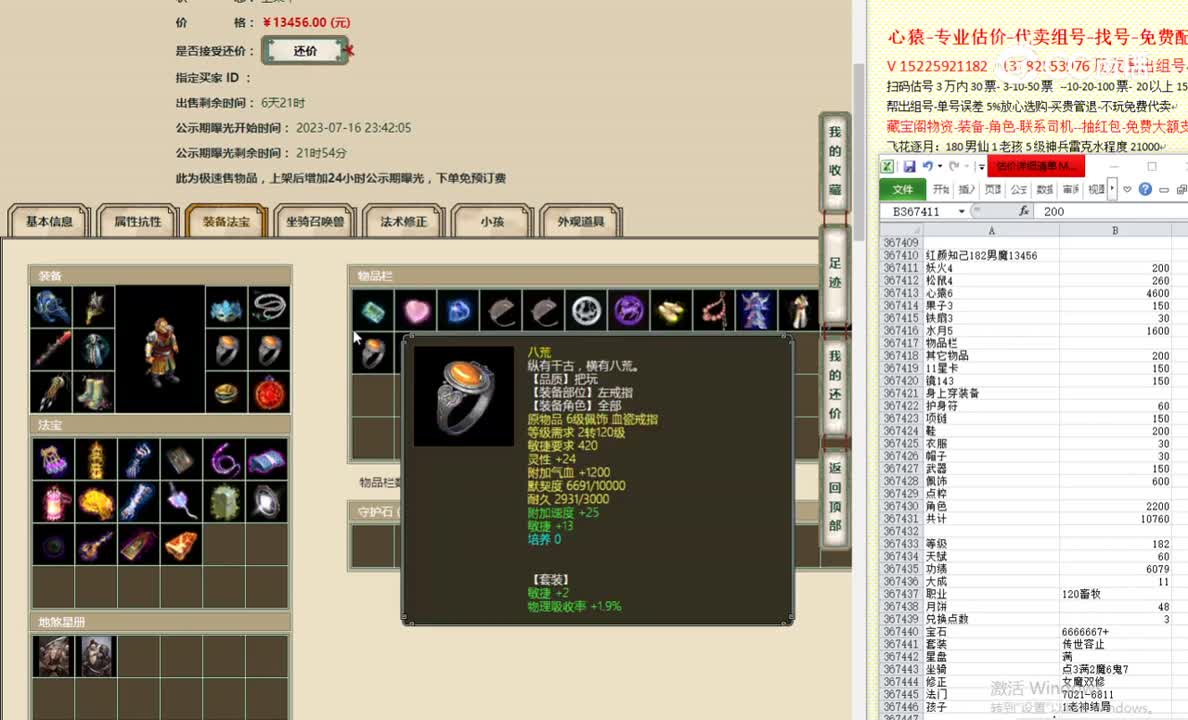Click the red lantern icon in the 法宝 panel
This screenshot has width=1188, height=720.
click(53, 501)
